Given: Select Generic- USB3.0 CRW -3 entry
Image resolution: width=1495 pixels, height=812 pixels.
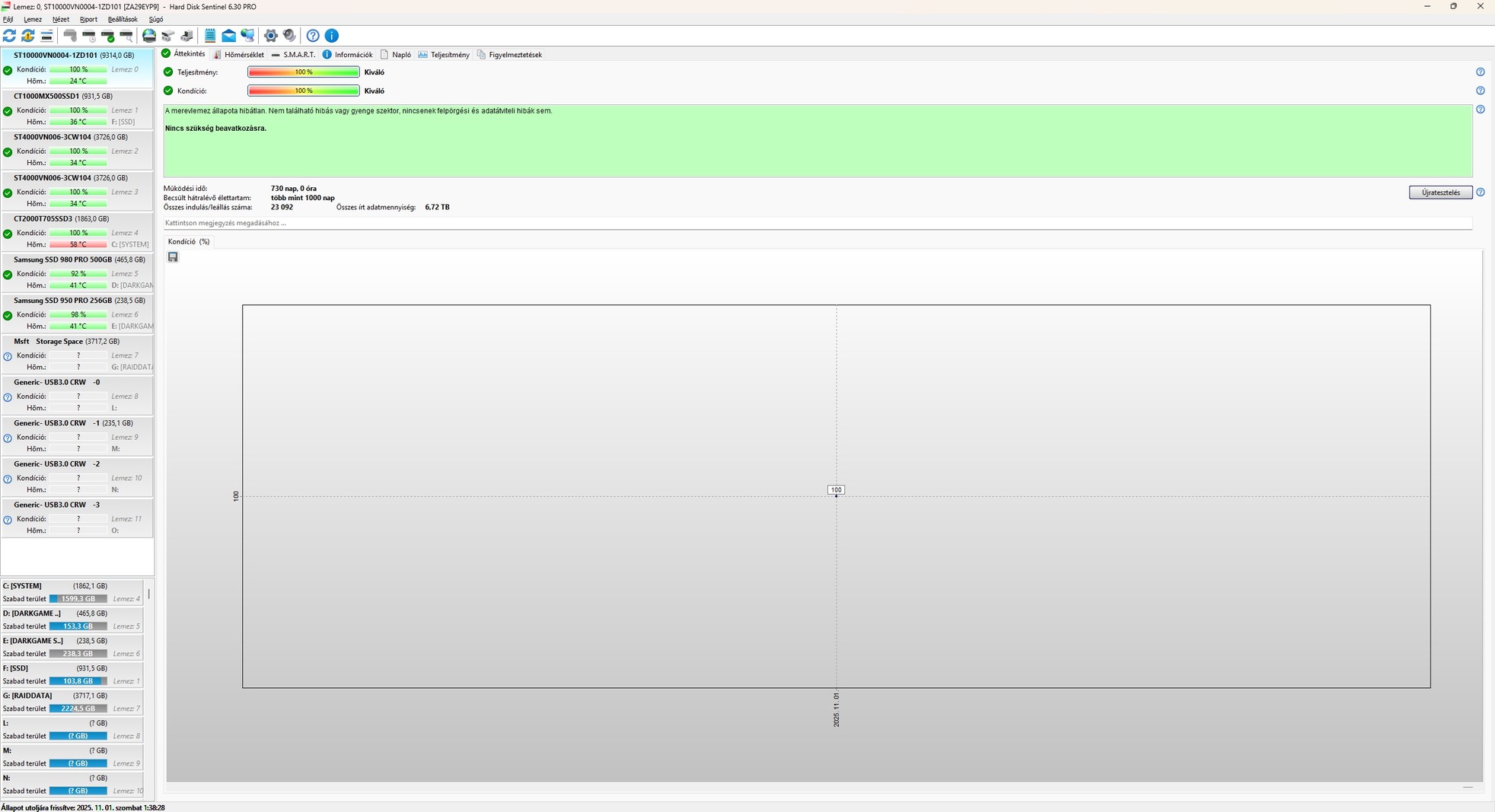Looking at the screenshot, I should [77, 517].
